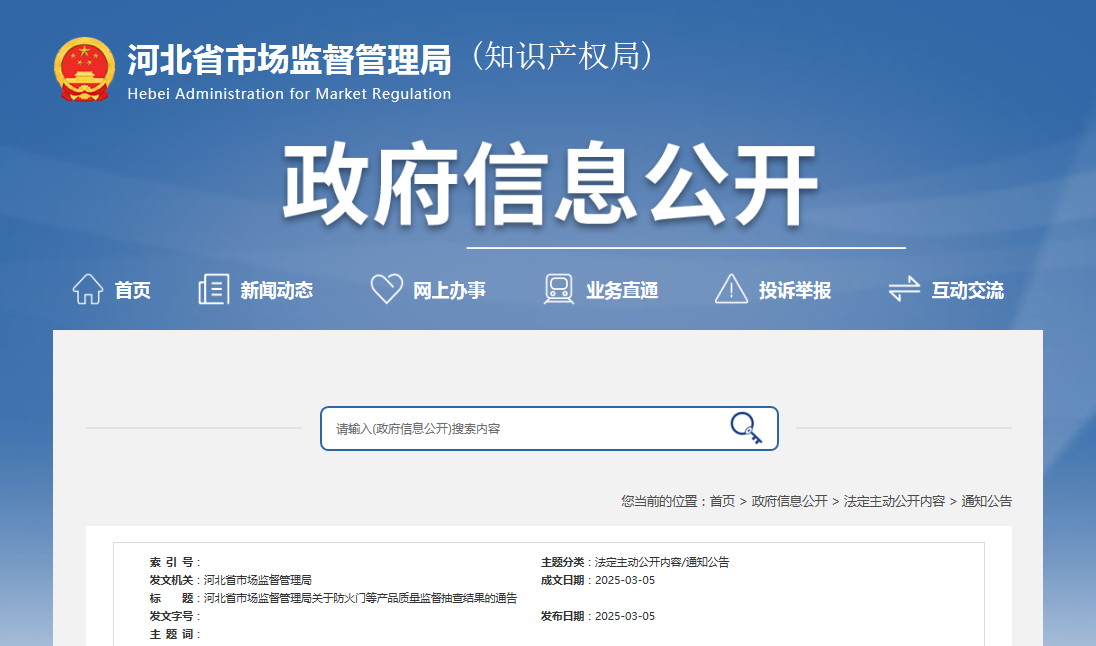
Task: Click the 成文日期 value 2025-03-05
Action: click(625, 580)
